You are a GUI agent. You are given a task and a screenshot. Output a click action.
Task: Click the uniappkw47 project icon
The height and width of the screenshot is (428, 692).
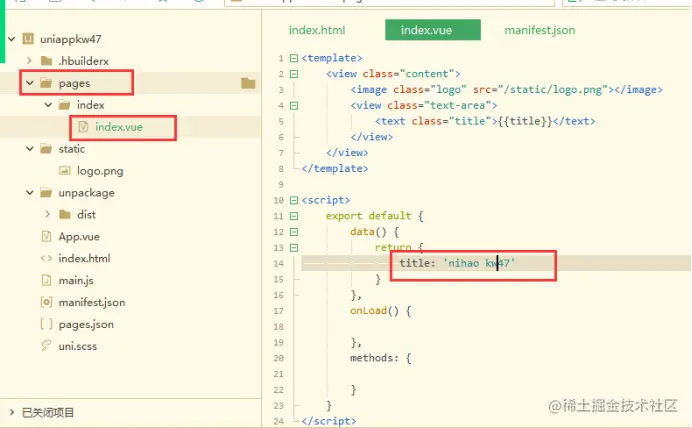(x=28, y=39)
